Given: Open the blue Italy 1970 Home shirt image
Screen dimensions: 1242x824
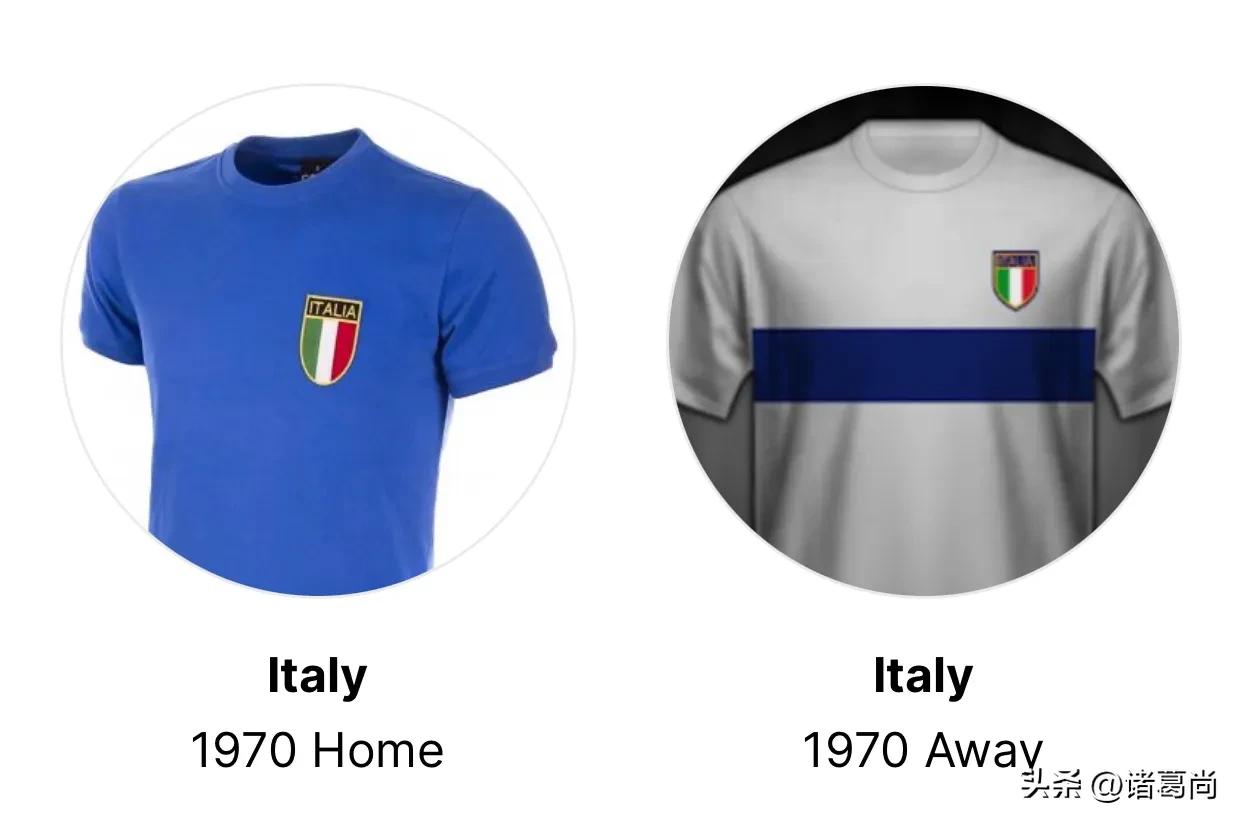Looking at the screenshot, I should click(318, 341).
